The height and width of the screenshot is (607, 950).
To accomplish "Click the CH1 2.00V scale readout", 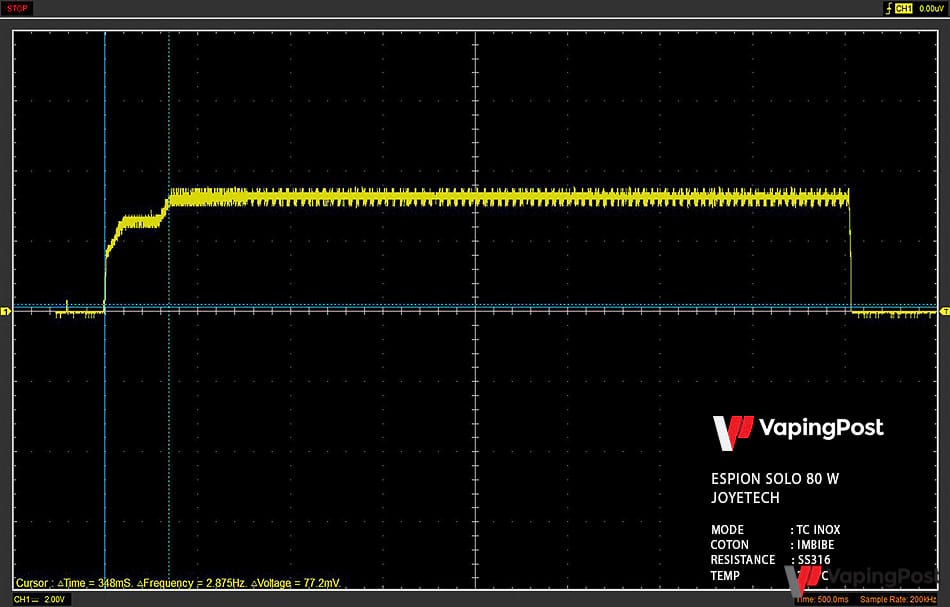I will (x=39, y=600).
